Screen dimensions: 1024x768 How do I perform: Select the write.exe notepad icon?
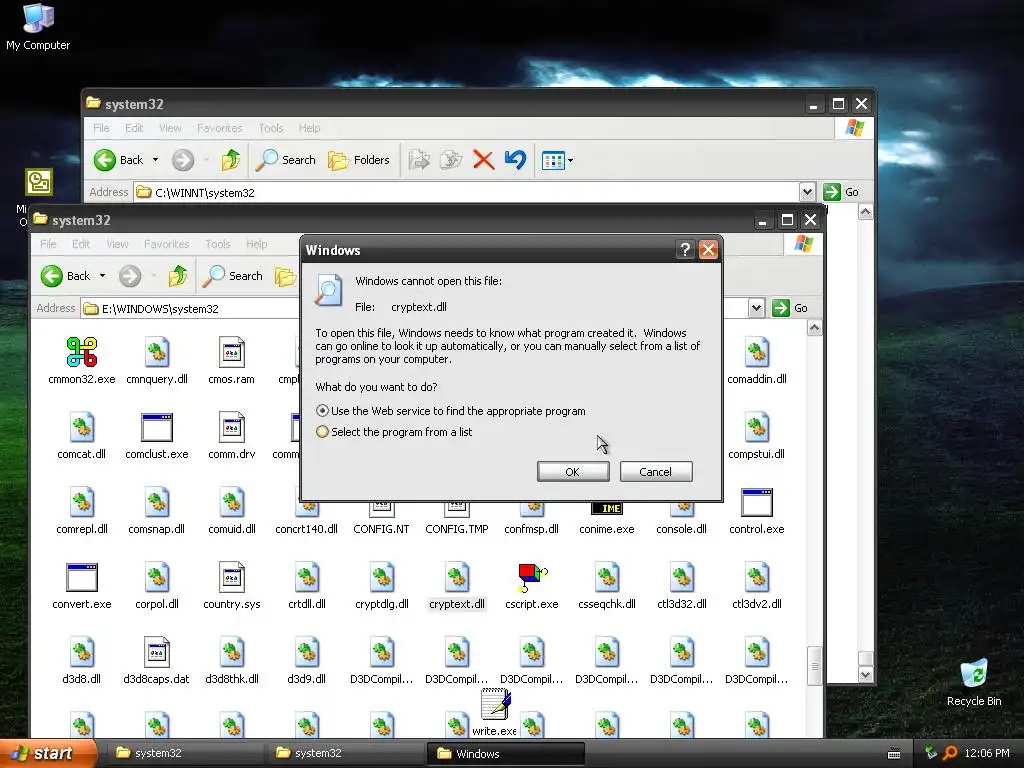click(x=495, y=704)
